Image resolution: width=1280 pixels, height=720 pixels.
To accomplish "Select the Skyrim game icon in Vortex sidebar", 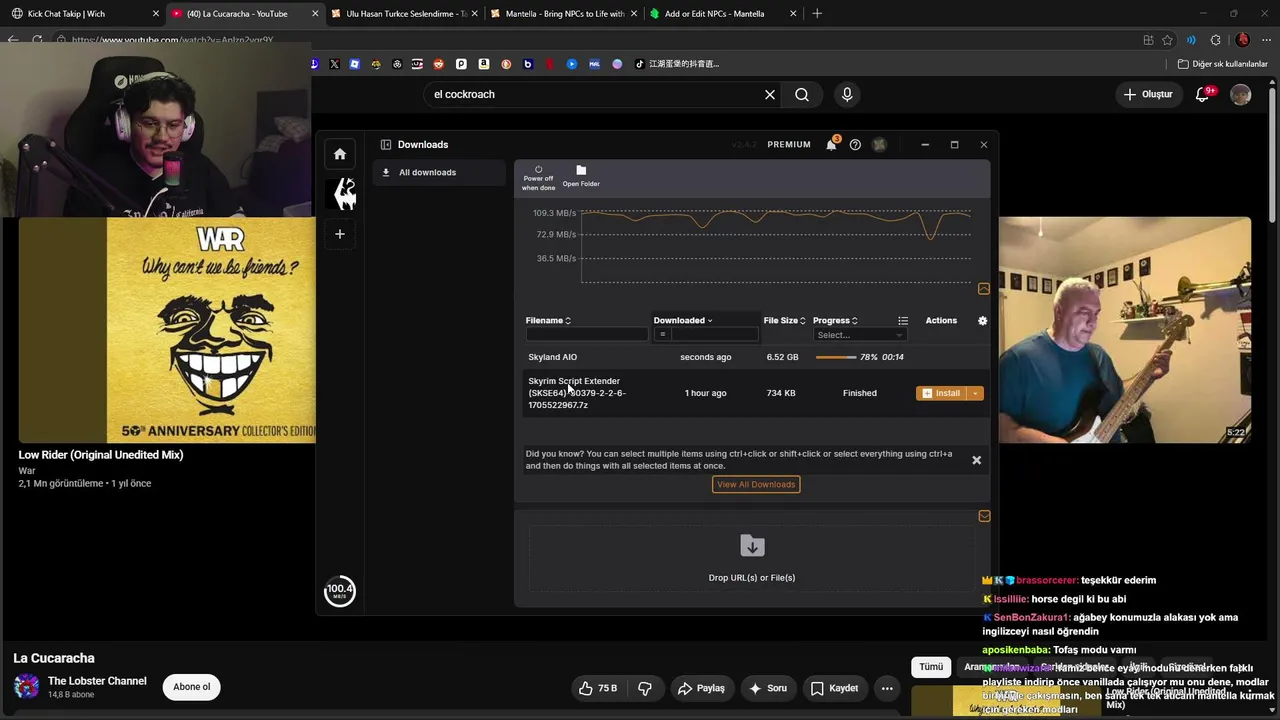I will coord(345,194).
